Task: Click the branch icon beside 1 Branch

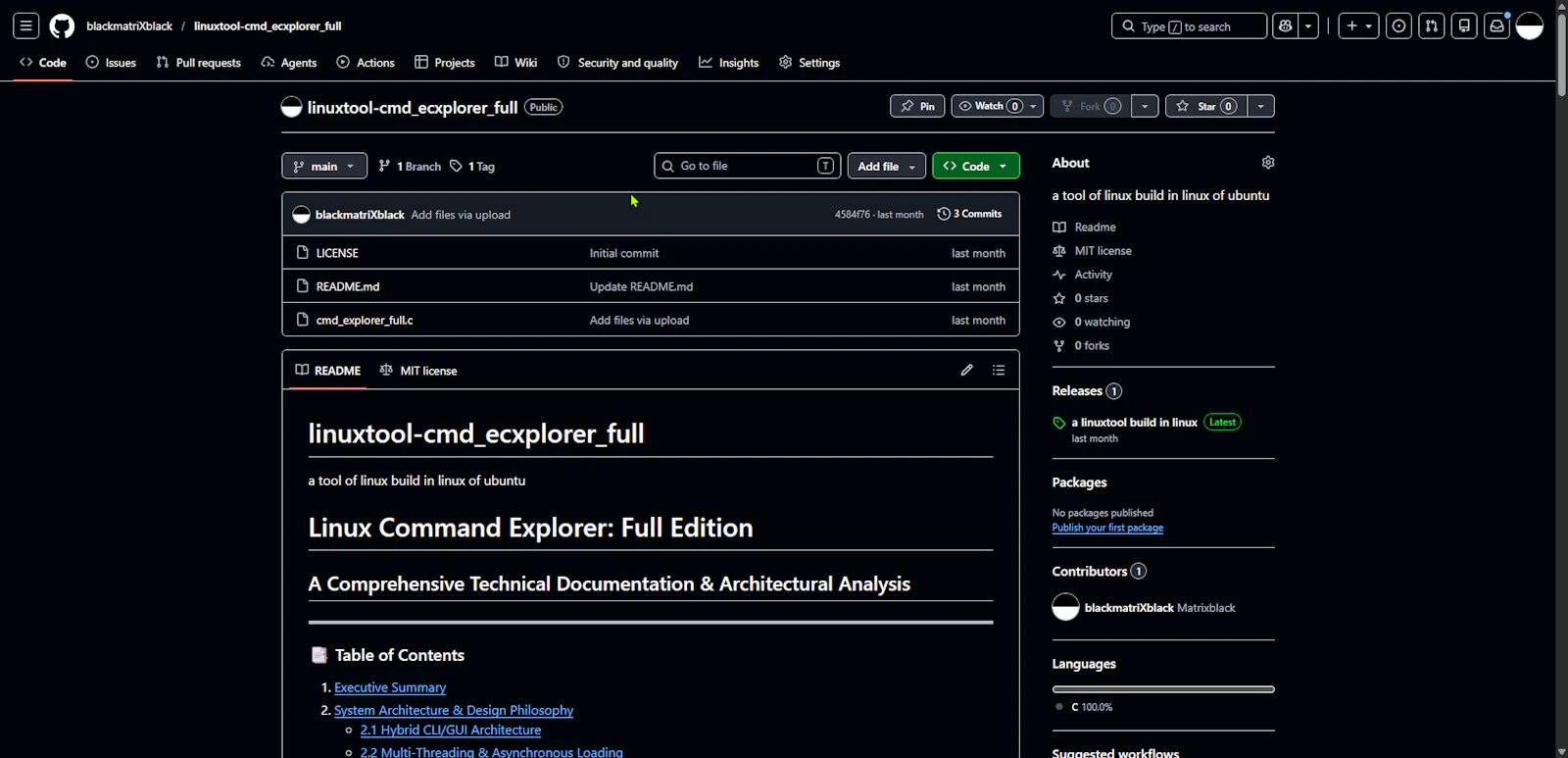Action: coord(385,166)
